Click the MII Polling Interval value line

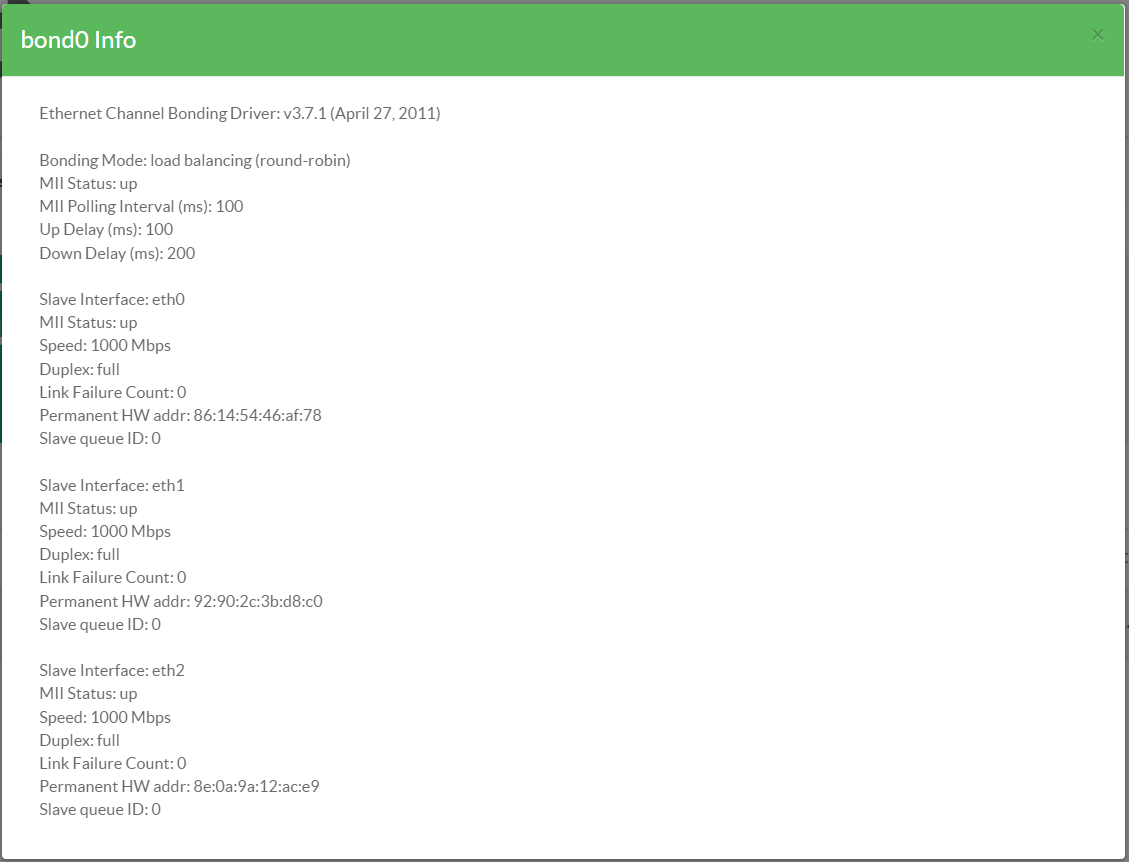click(141, 206)
